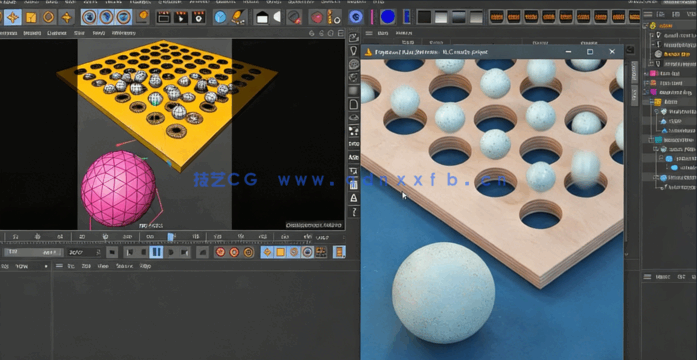Click the blue circle swatch in toolbar
The width and height of the screenshot is (697, 360).
coord(388,17)
